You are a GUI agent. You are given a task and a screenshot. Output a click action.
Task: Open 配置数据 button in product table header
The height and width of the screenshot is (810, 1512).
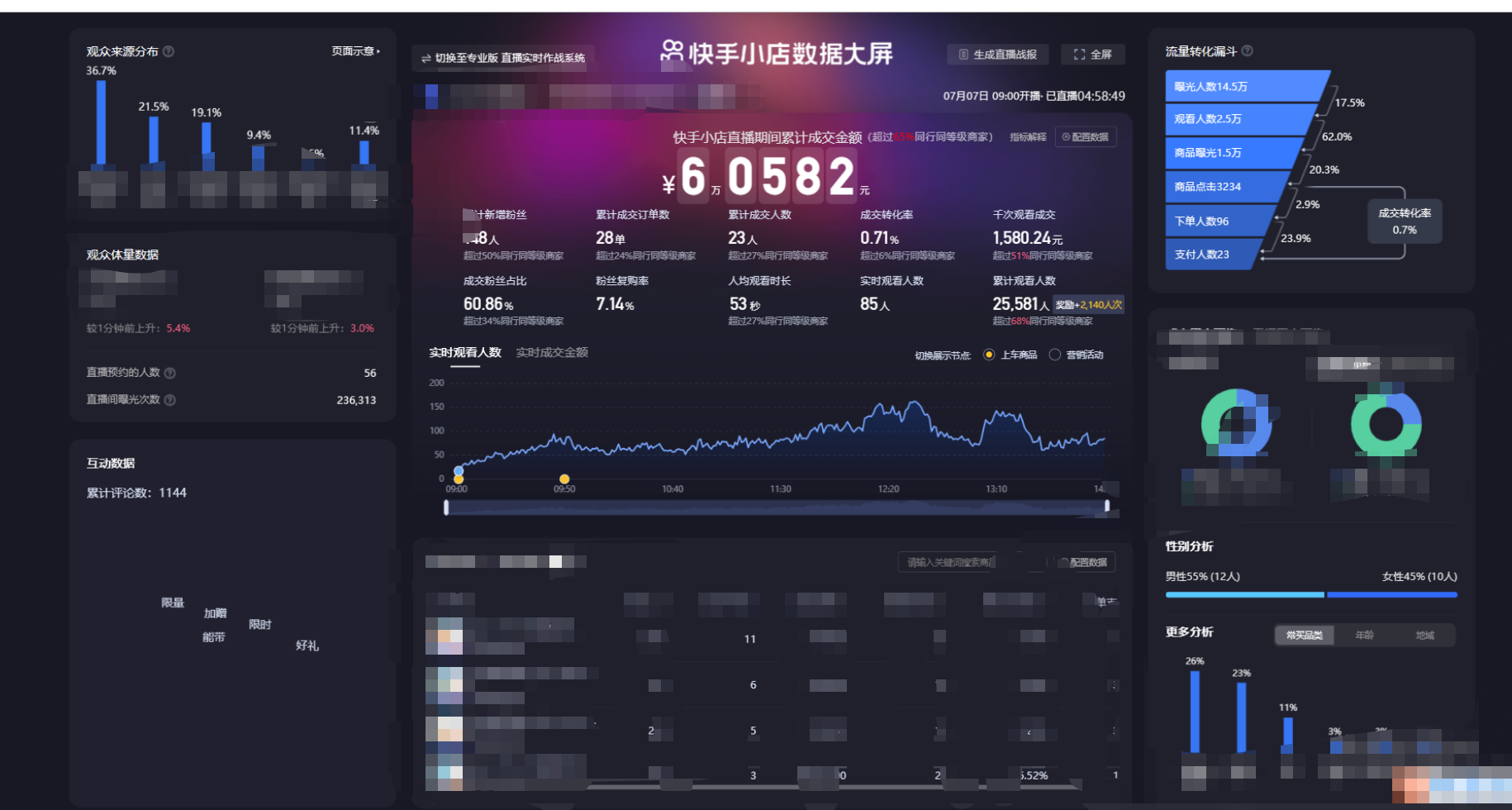[x=1087, y=562]
